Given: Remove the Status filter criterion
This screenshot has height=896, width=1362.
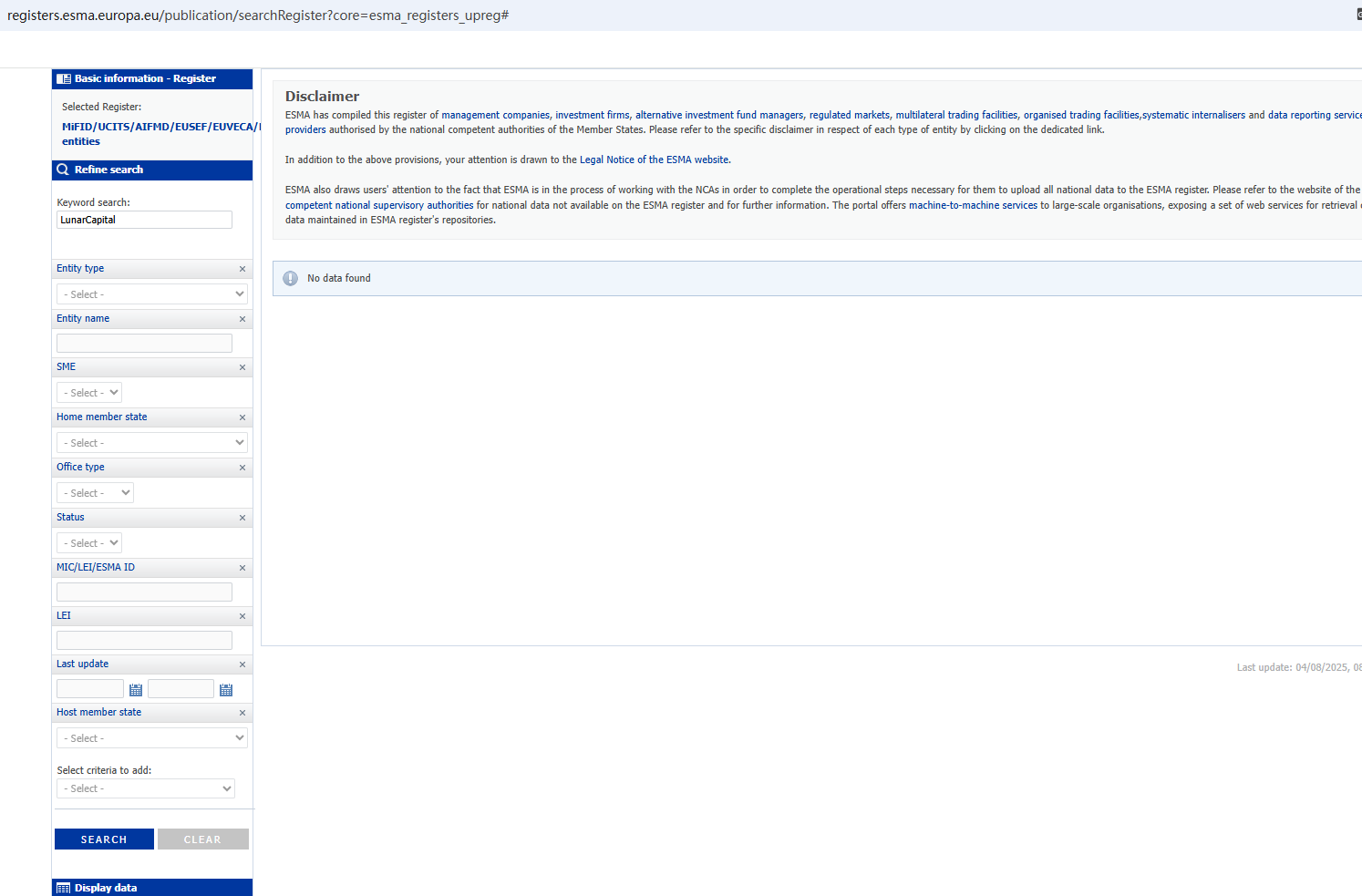Looking at the screenshot, I should pyautogui.click(x=242, y=518).
